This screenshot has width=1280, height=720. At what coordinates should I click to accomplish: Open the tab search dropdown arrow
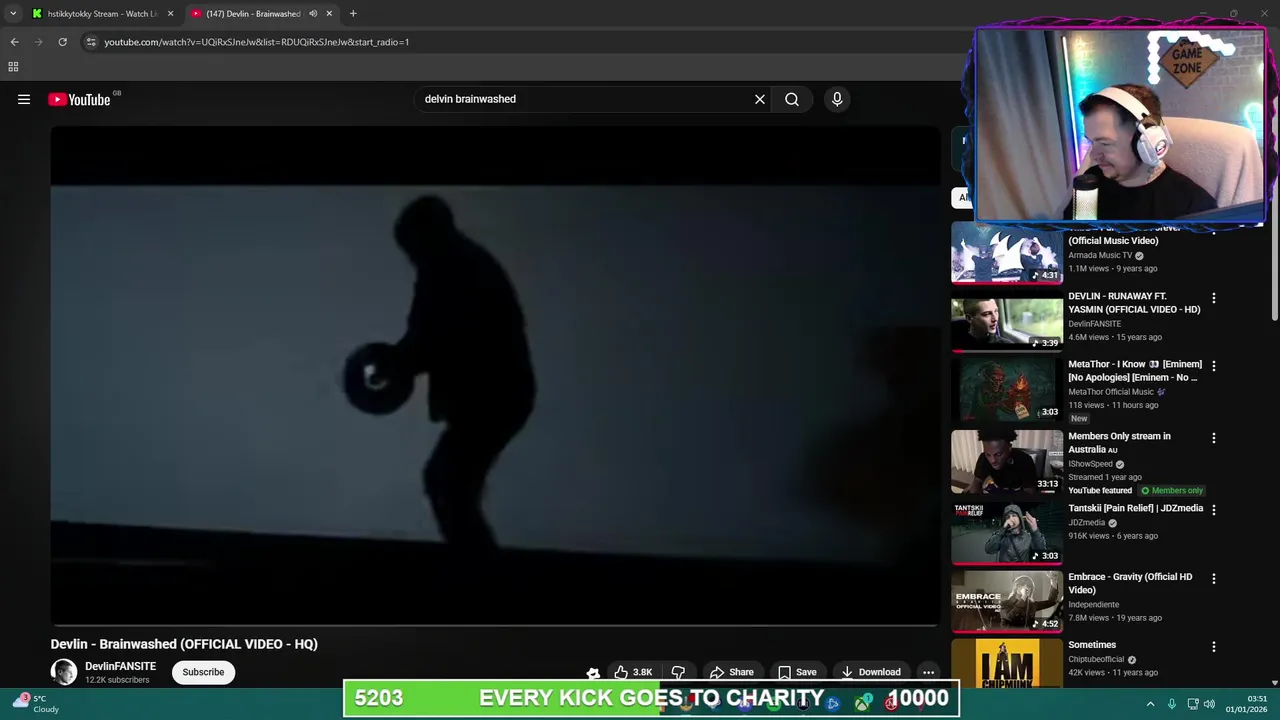[x=13, y=14]
